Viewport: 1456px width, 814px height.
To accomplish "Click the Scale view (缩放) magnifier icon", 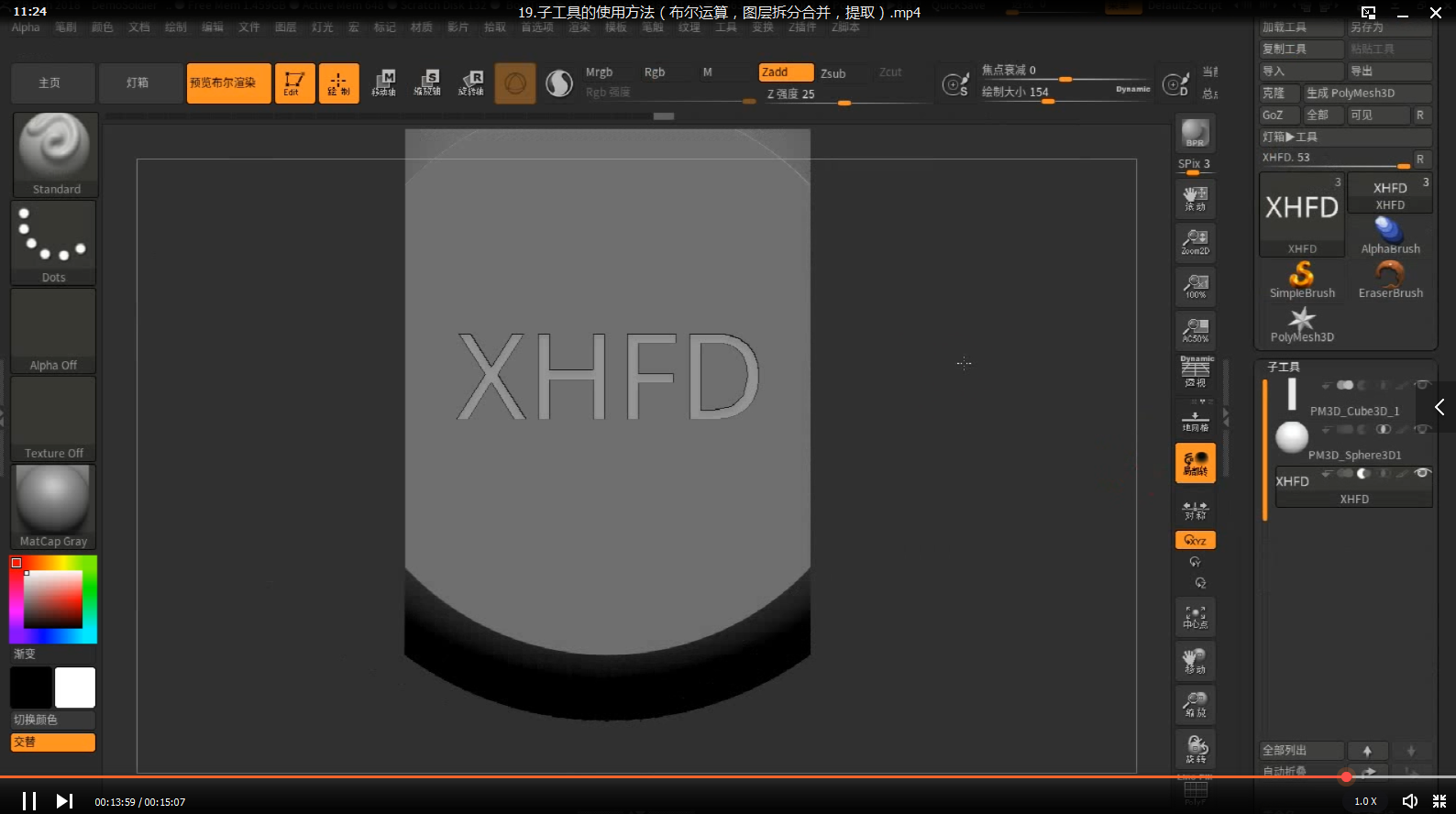I will (x=1195, y=705).
